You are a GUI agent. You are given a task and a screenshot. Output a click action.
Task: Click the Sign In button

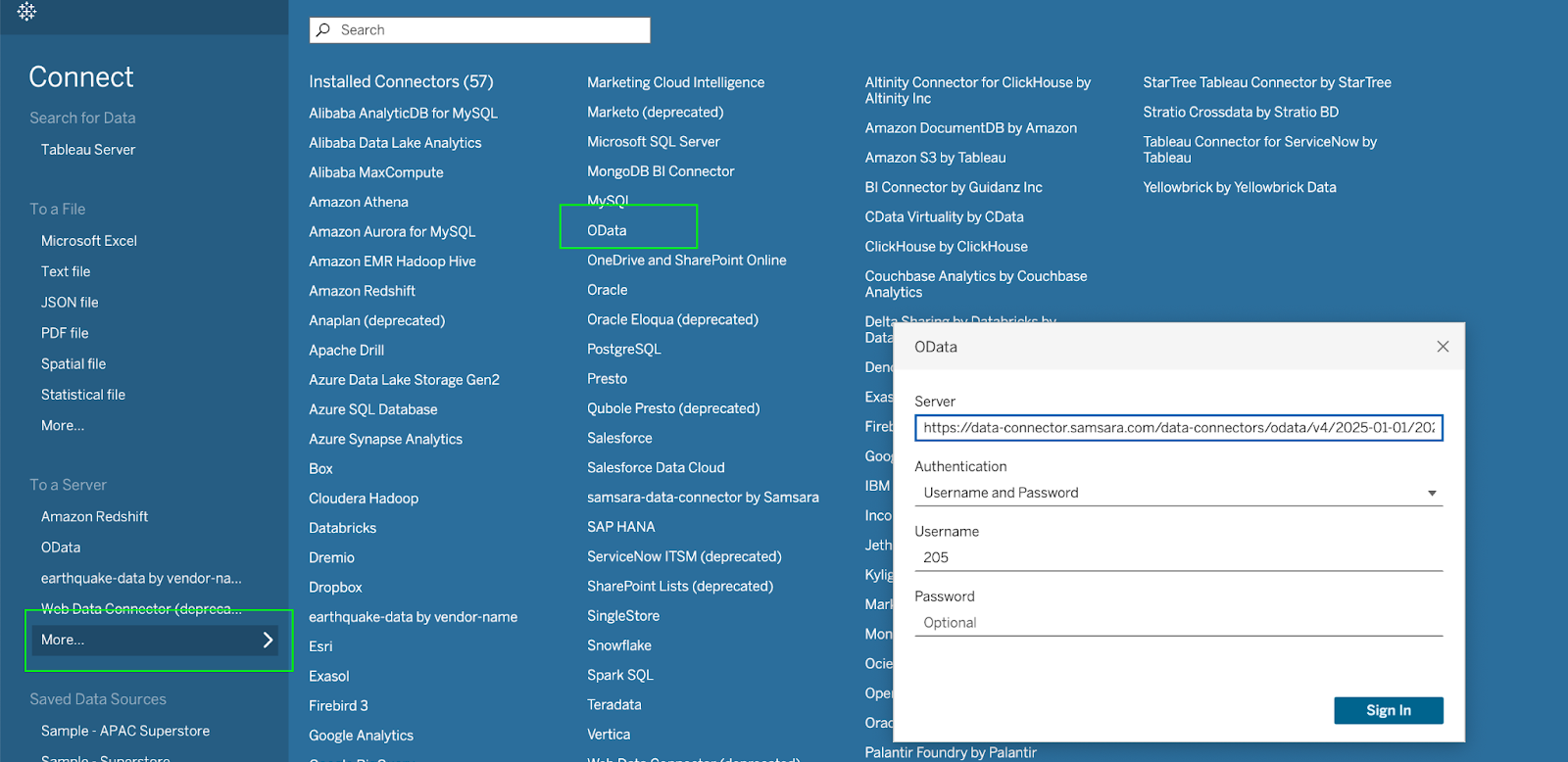click(x=1388, y=710)
